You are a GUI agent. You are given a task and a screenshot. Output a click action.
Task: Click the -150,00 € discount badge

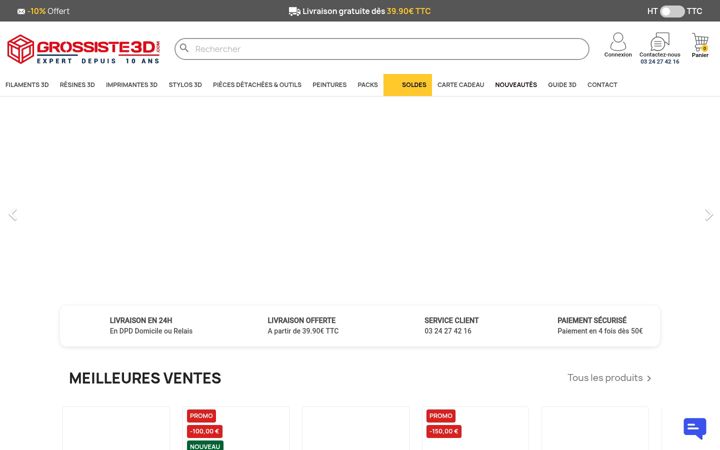444,432
